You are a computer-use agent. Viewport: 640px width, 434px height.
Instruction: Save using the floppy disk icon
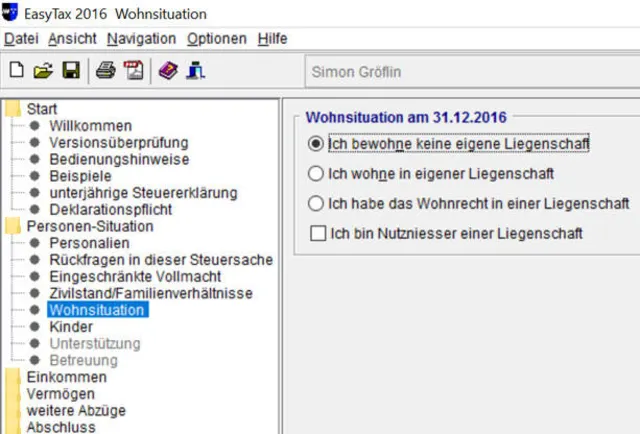coord(71,71)
